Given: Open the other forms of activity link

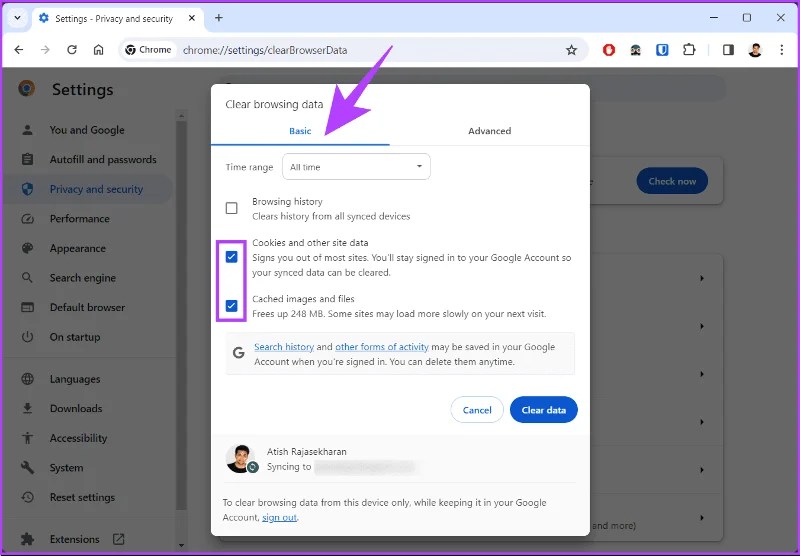Looking at the screenshot, I should coord(382,347).
